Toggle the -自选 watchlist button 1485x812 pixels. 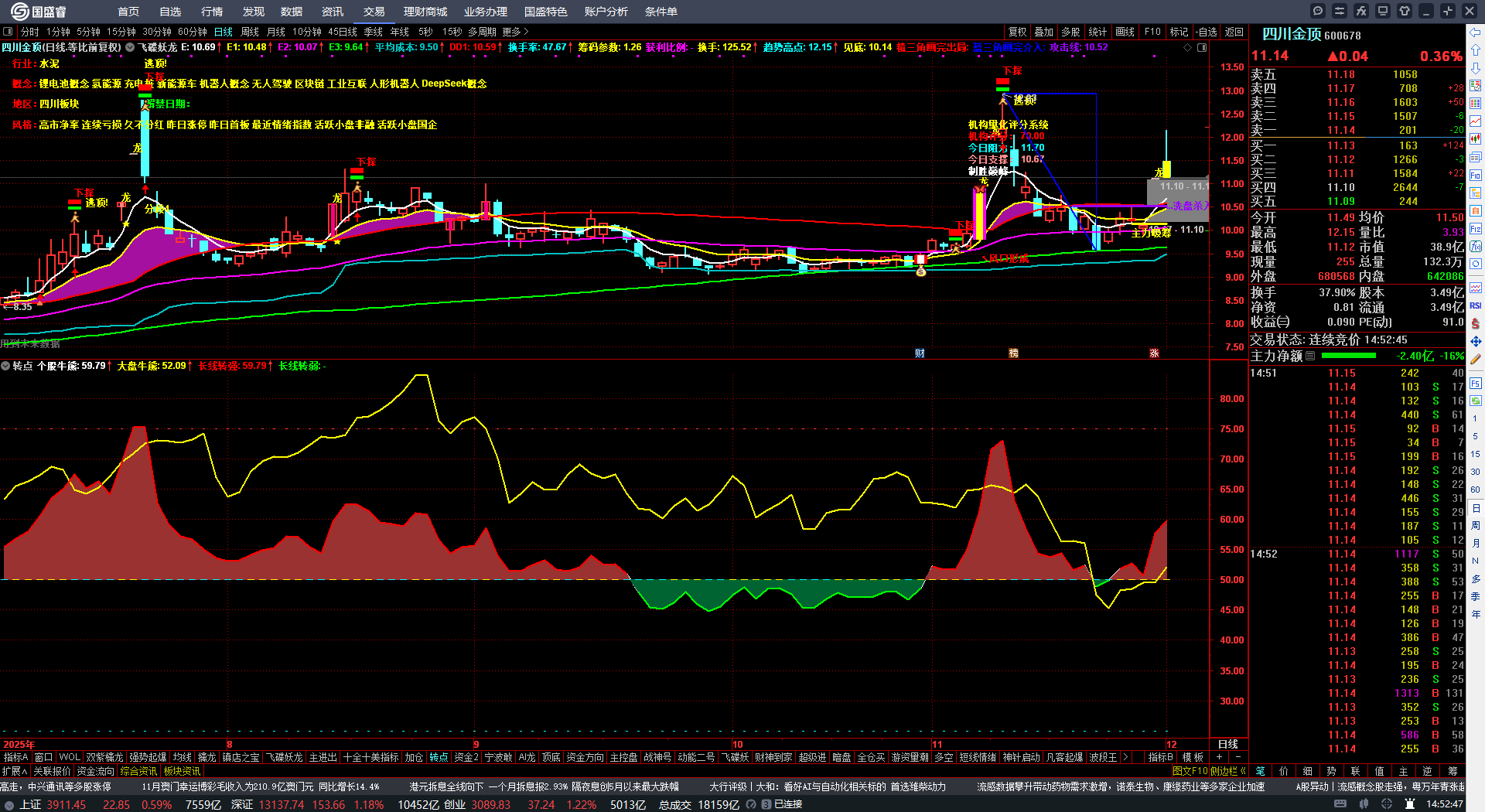click(1207, 32)
